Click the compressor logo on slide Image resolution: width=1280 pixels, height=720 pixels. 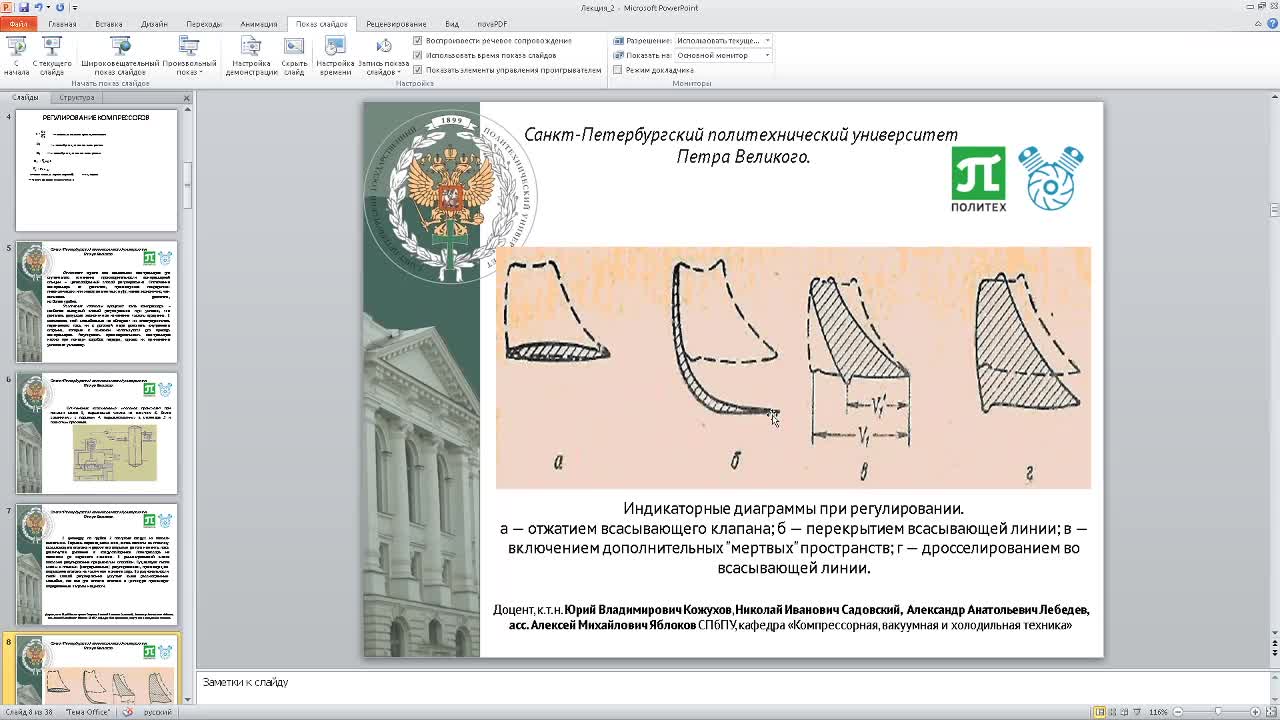[x=1051, y=178]
